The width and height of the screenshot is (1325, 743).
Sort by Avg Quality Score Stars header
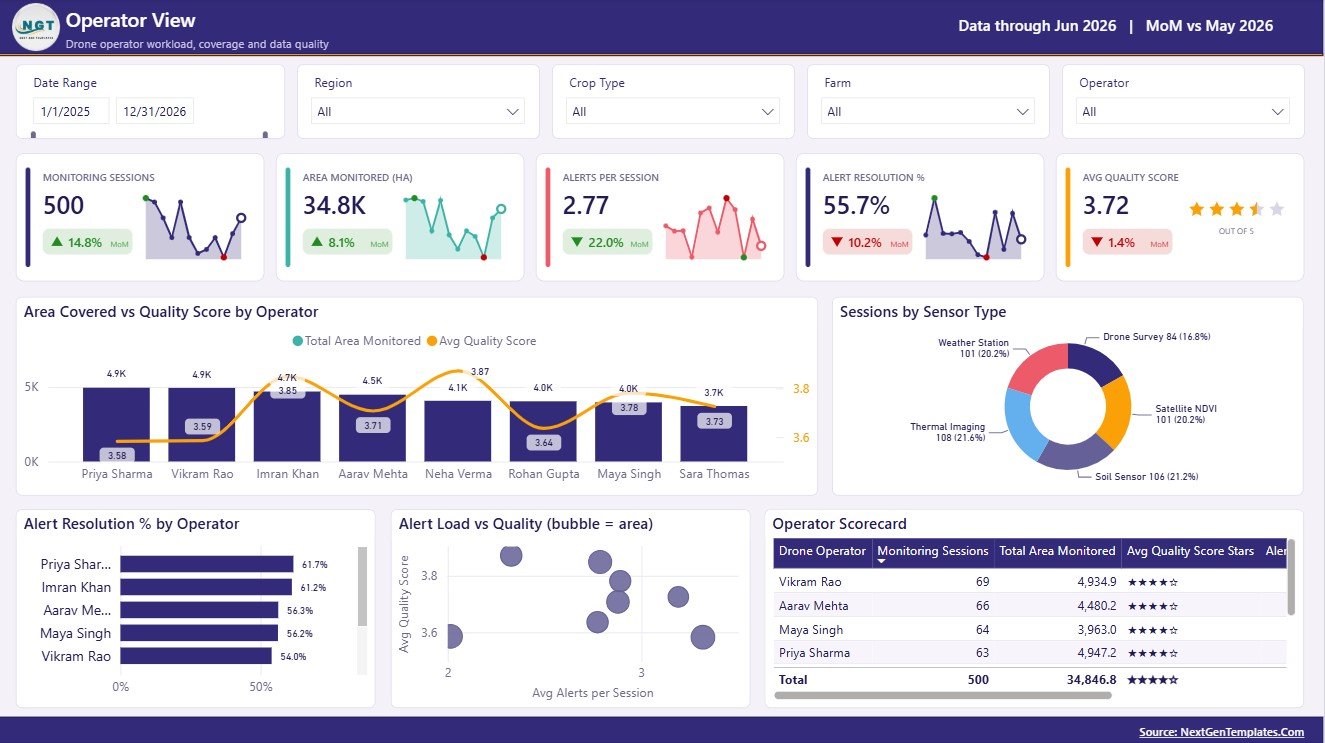pos(1189,551)
